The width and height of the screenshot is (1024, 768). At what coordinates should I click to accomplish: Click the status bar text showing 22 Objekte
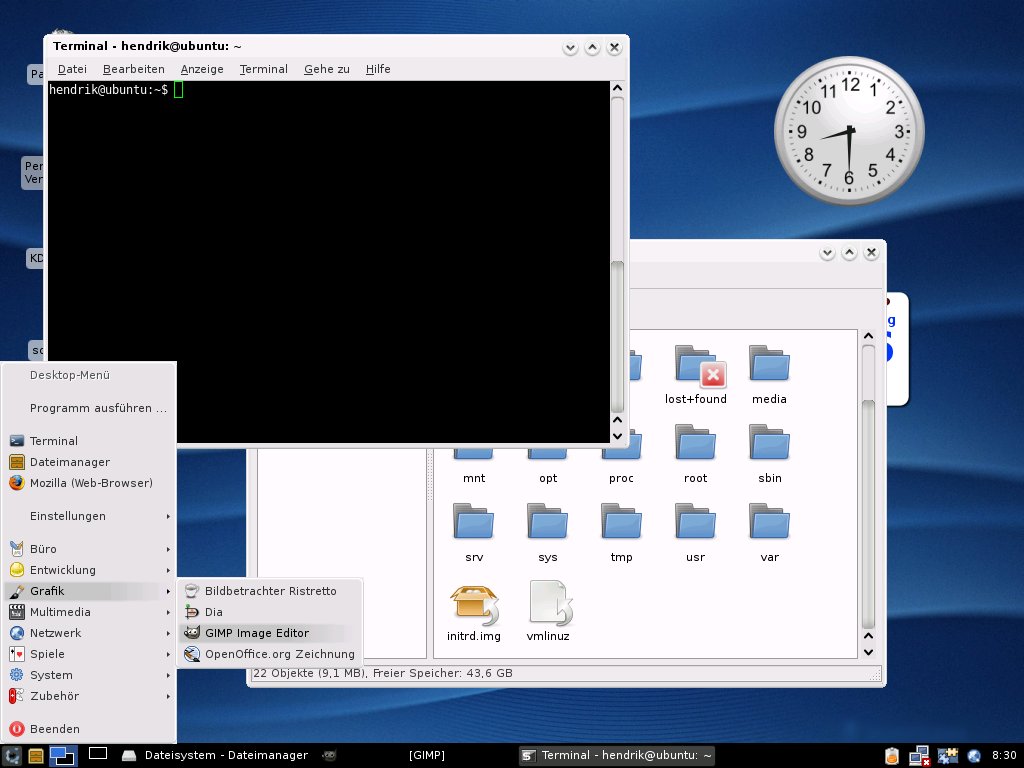(x=383, y=673)
